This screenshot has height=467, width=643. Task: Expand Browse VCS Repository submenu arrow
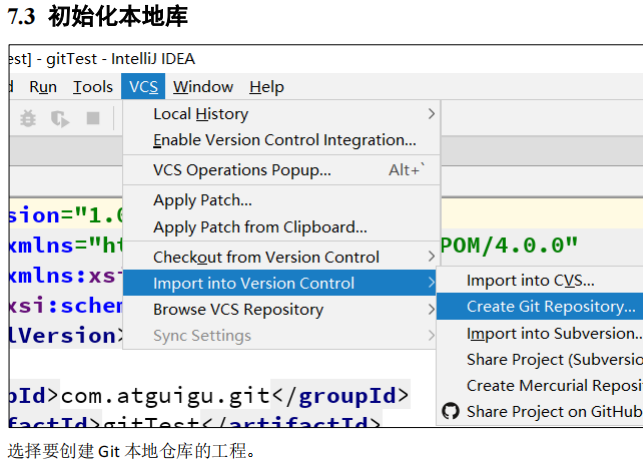pyautogui.click(x=431, y=309)
